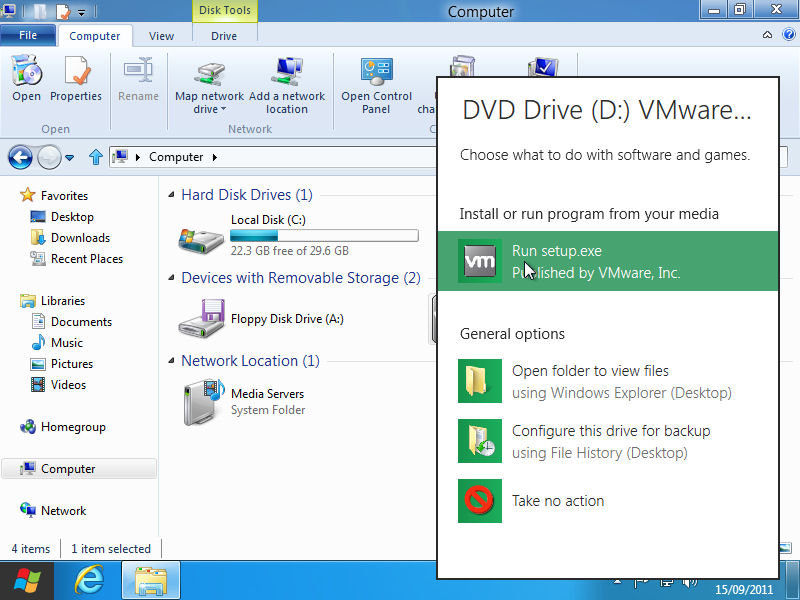Open Media Servers system folder

201,402
